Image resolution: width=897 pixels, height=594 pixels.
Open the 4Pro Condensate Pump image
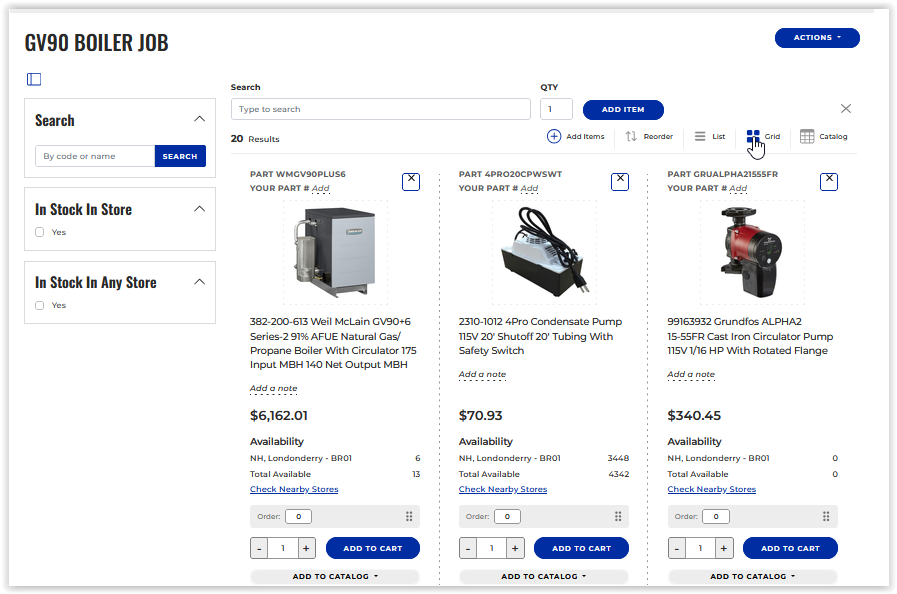click(x=543, y=252)
